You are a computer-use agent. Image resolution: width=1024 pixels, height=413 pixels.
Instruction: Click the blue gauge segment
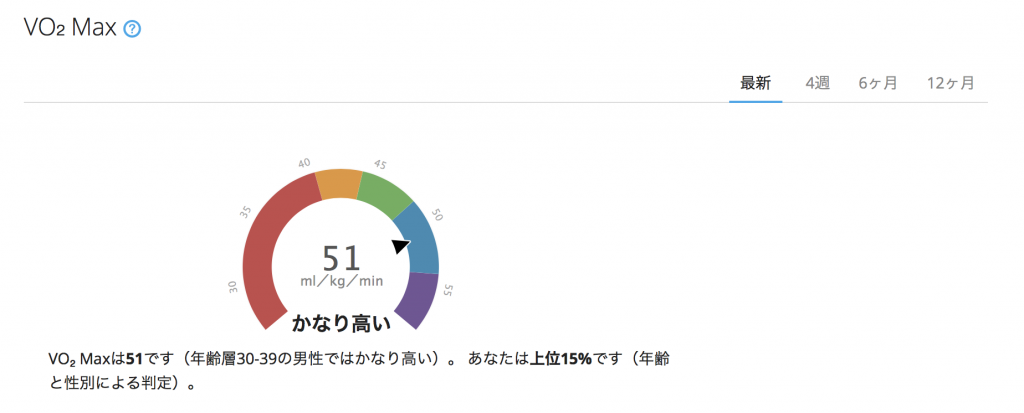(x=419, y=237)
